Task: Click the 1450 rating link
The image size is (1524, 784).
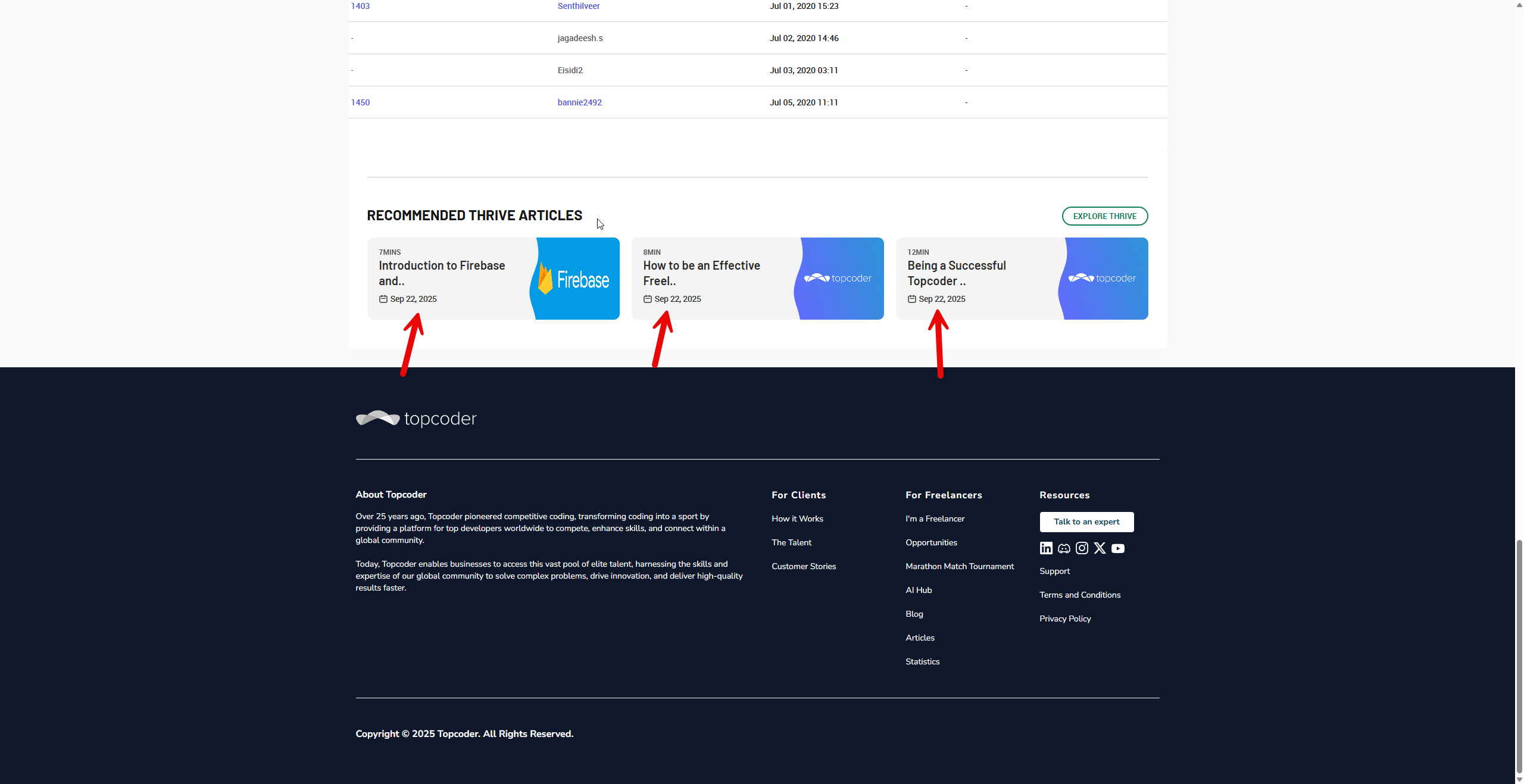Action: (360, 102)
